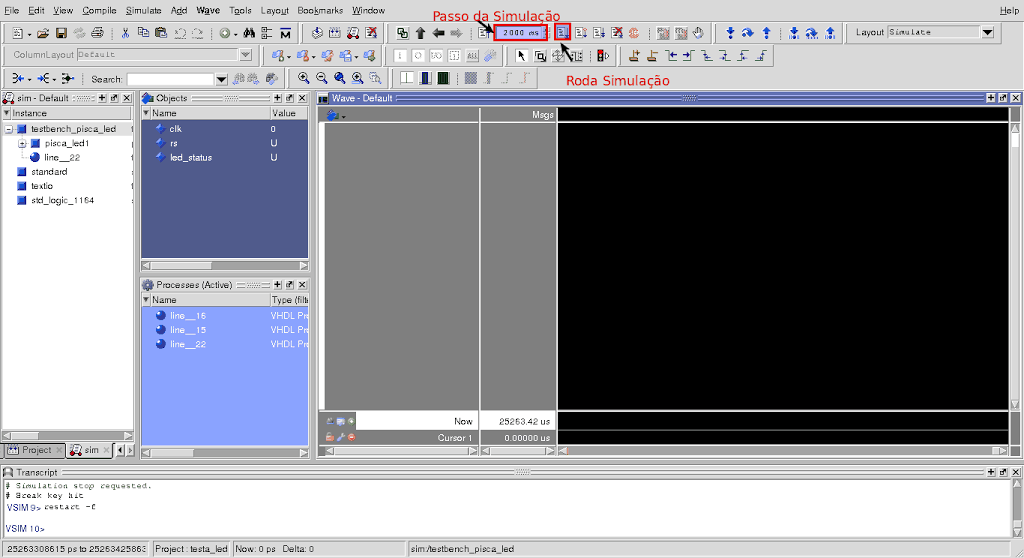
Task: Open the Layout Simulate dropdown
Action: tap(987, 32)
